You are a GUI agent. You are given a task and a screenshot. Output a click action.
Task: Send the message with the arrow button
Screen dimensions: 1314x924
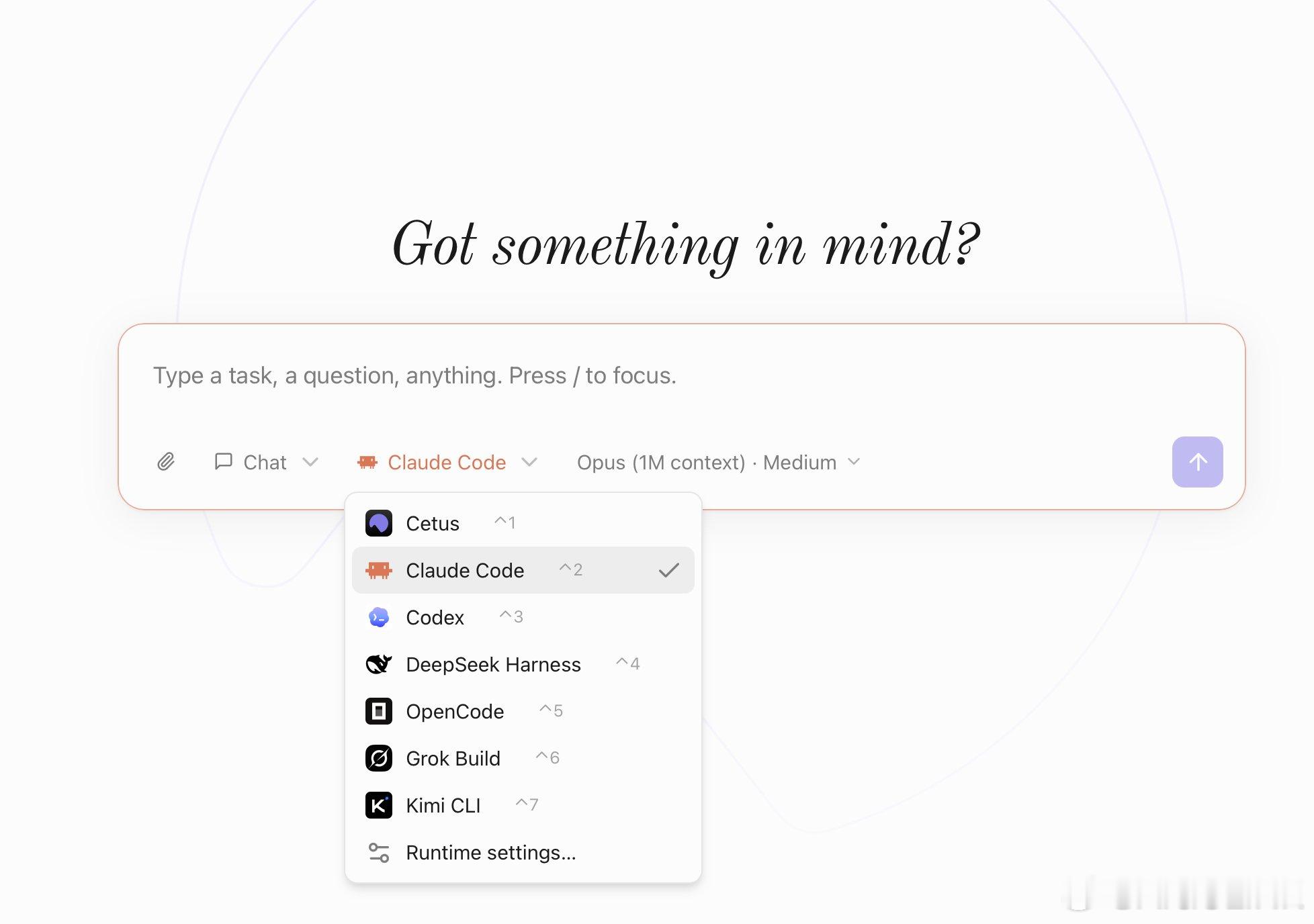pos(1198,462)
